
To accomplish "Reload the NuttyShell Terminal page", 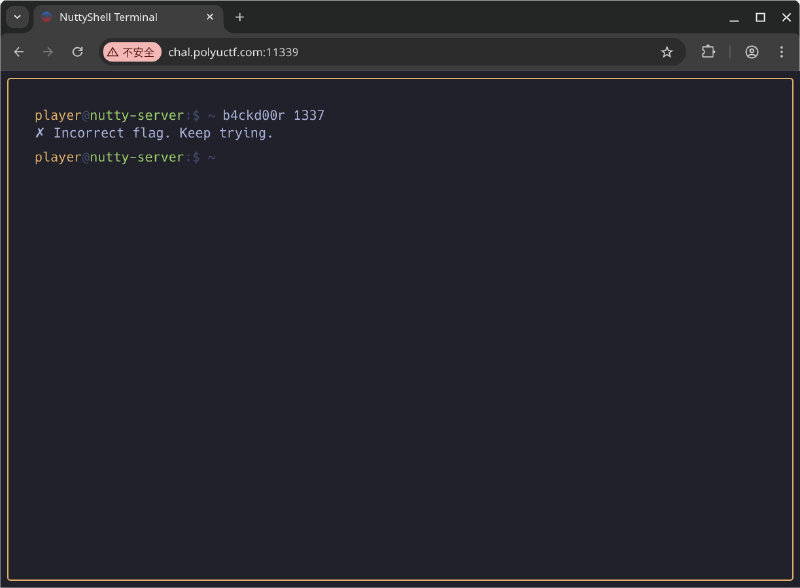I will [x=78, y=51].
